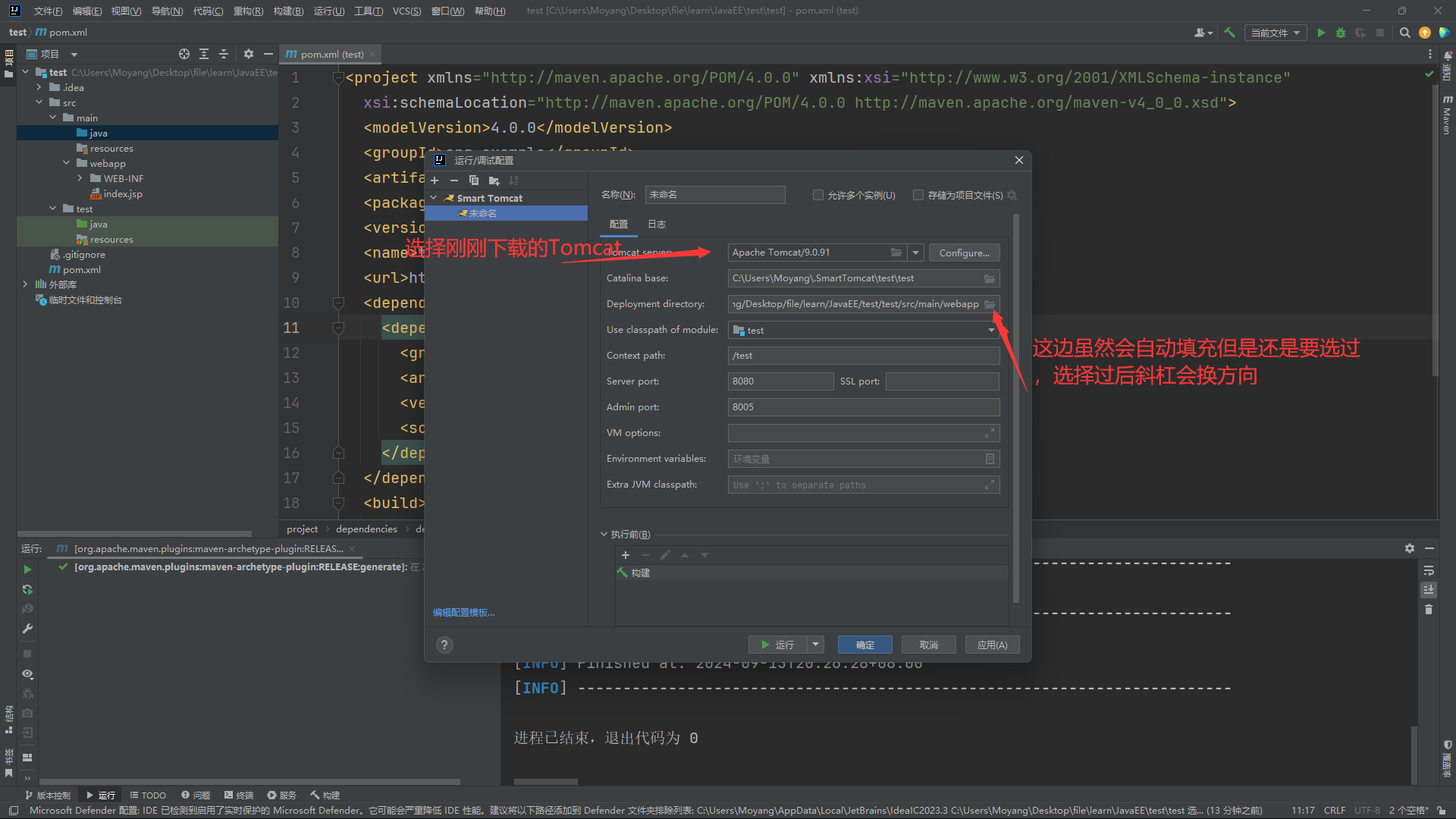Click the Configure... button

[964, 253]
